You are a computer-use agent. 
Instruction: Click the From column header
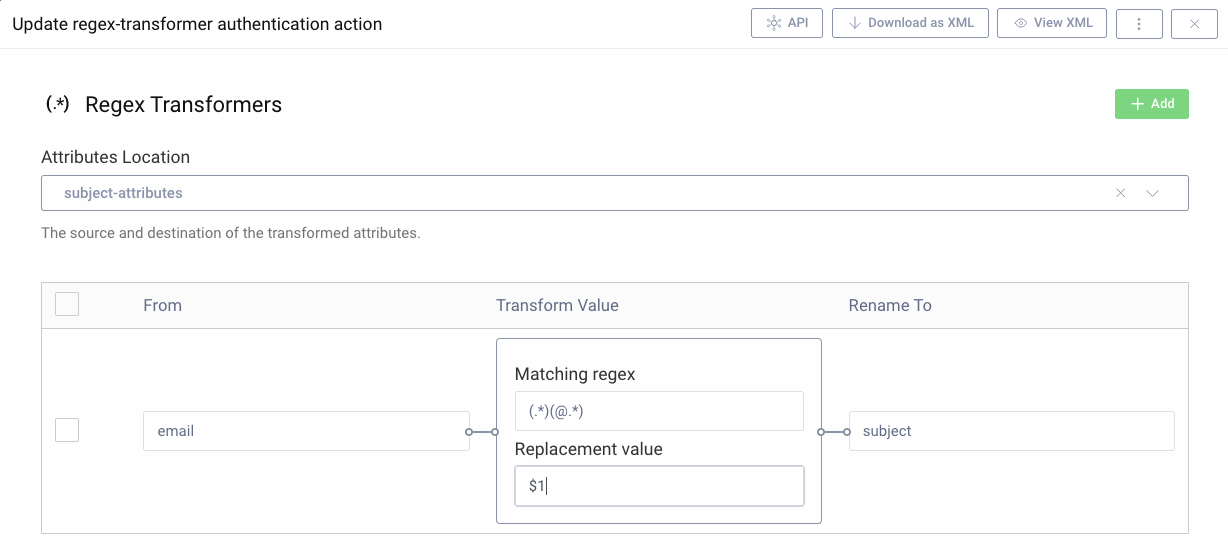coord(163,305)
